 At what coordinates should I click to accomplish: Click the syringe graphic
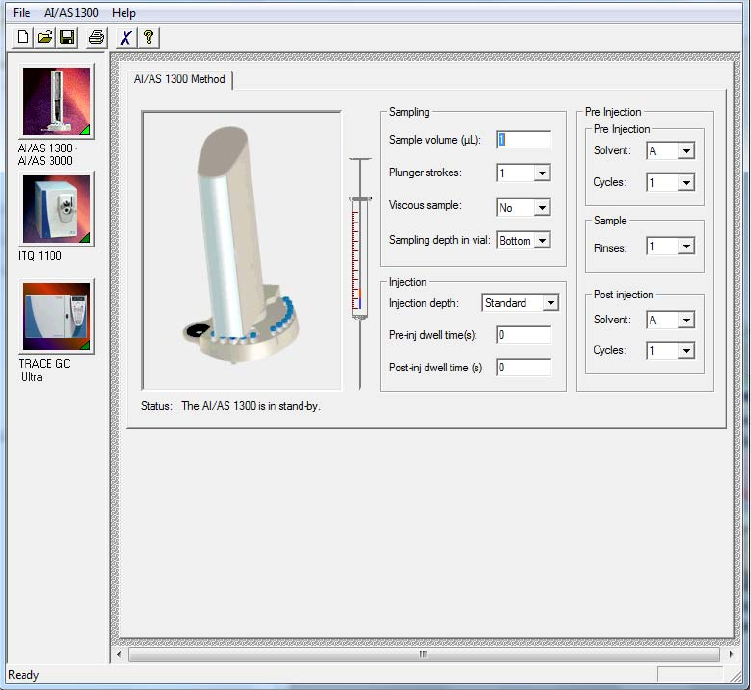coord(360,273)
